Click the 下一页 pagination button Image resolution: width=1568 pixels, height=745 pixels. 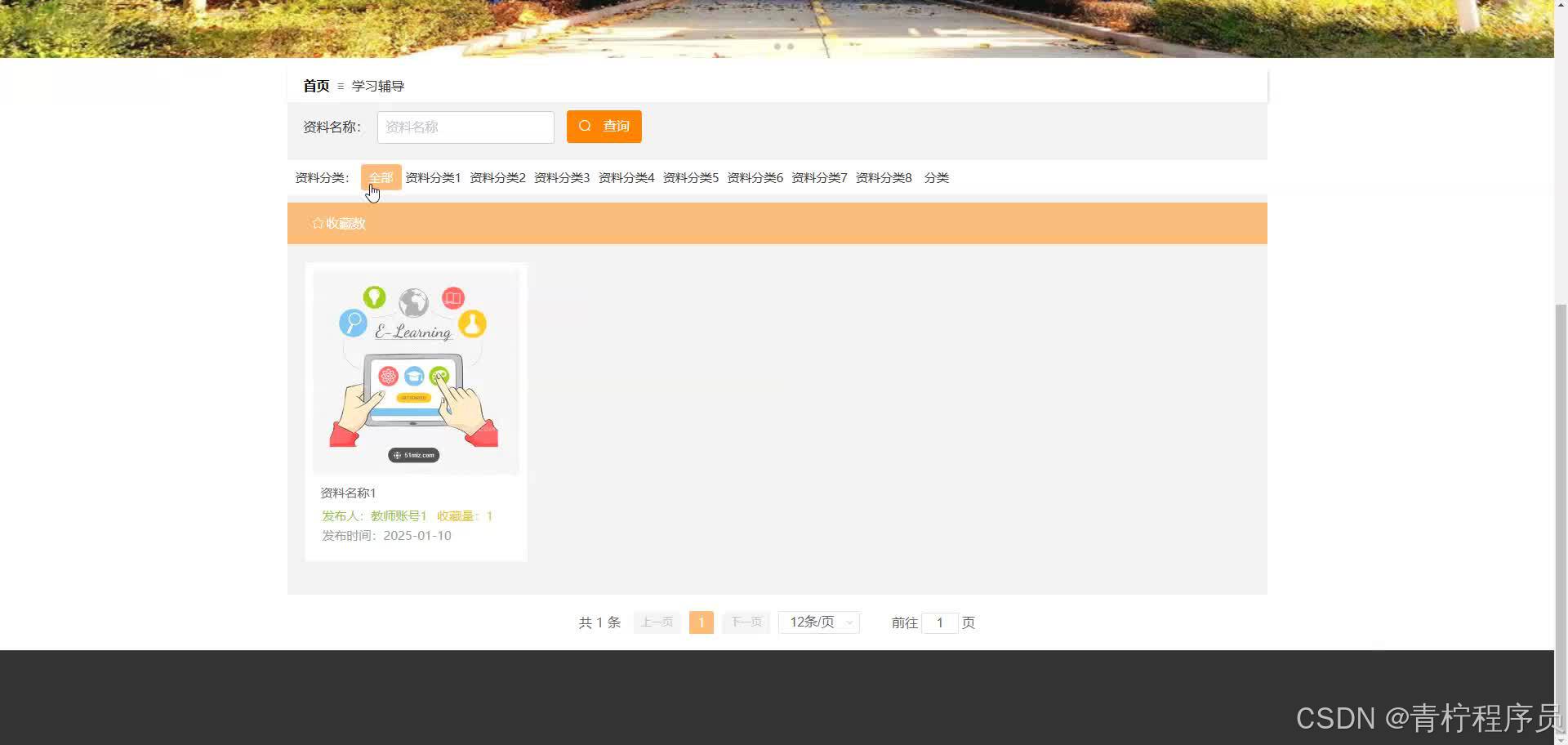[745, 622]
